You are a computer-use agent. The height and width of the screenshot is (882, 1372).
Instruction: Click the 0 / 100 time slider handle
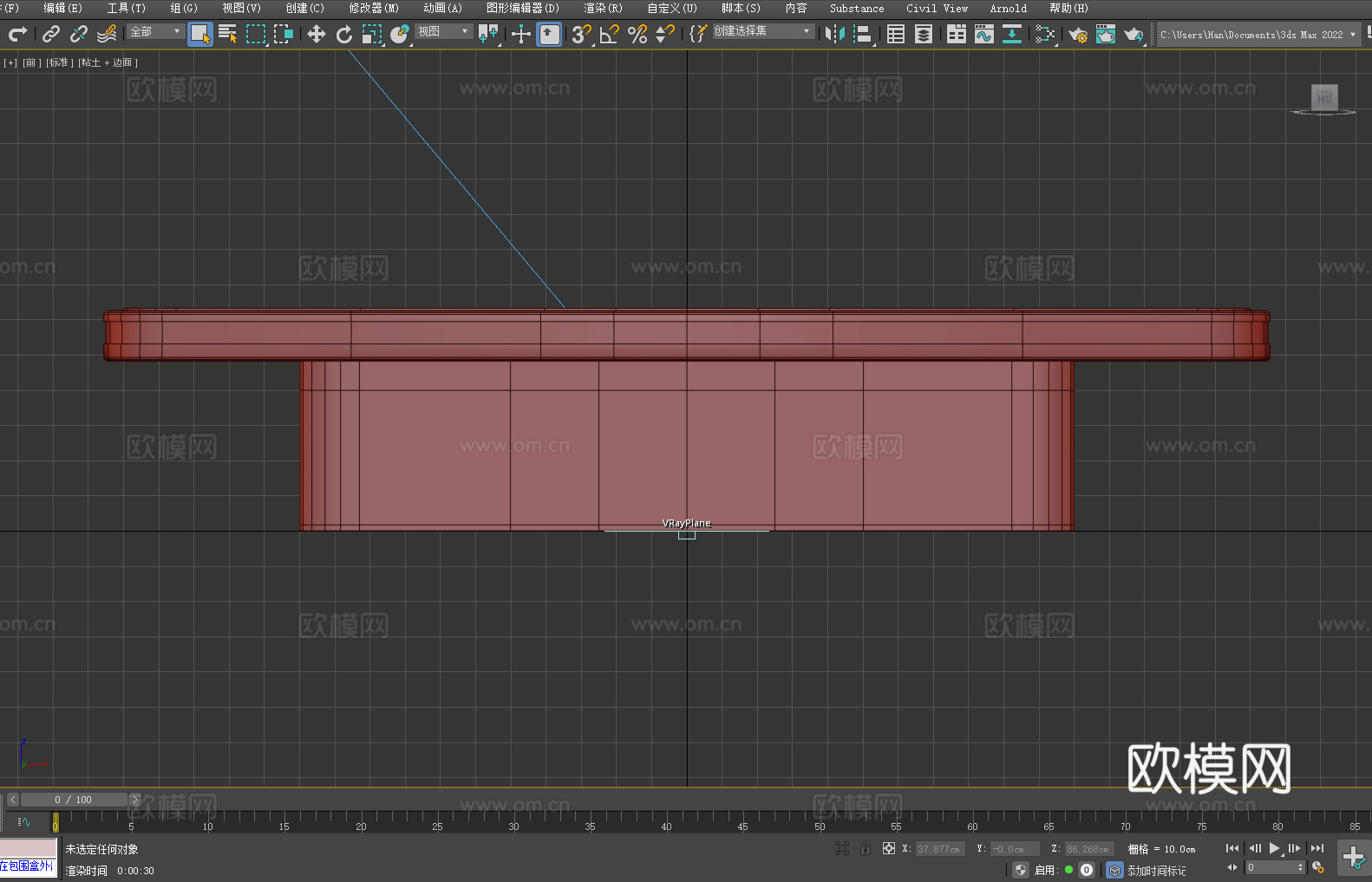point(74,800)
